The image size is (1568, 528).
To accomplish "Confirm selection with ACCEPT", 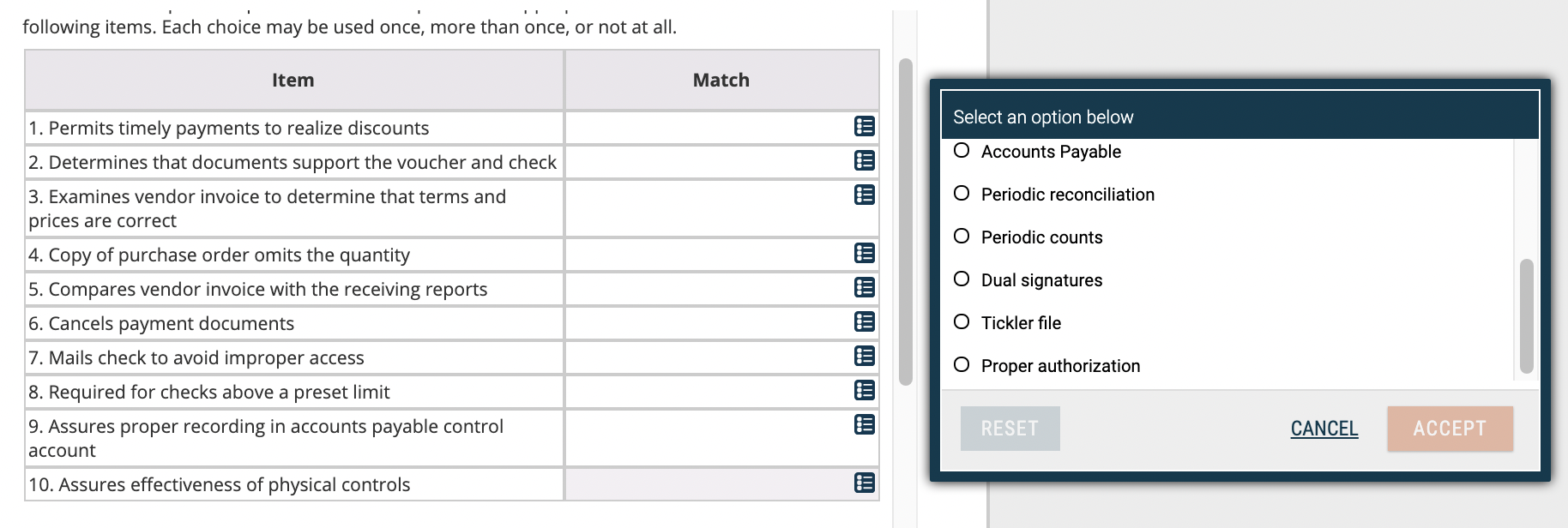I will (x=1449, y=428).
